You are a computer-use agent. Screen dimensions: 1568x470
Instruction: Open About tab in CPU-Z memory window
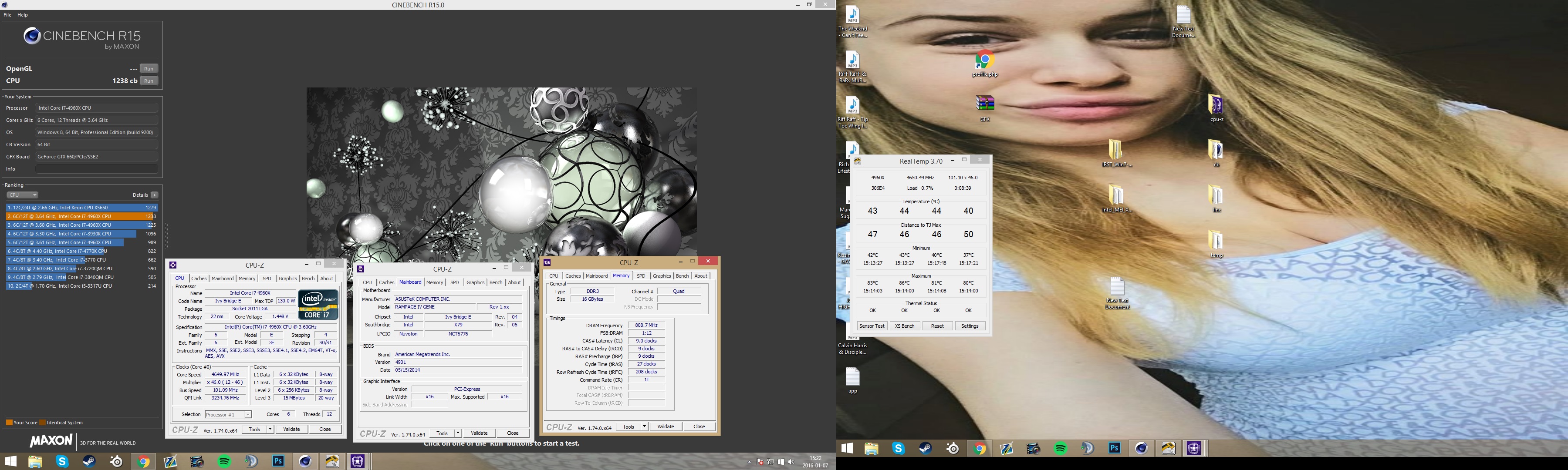[x=701, y=276]
